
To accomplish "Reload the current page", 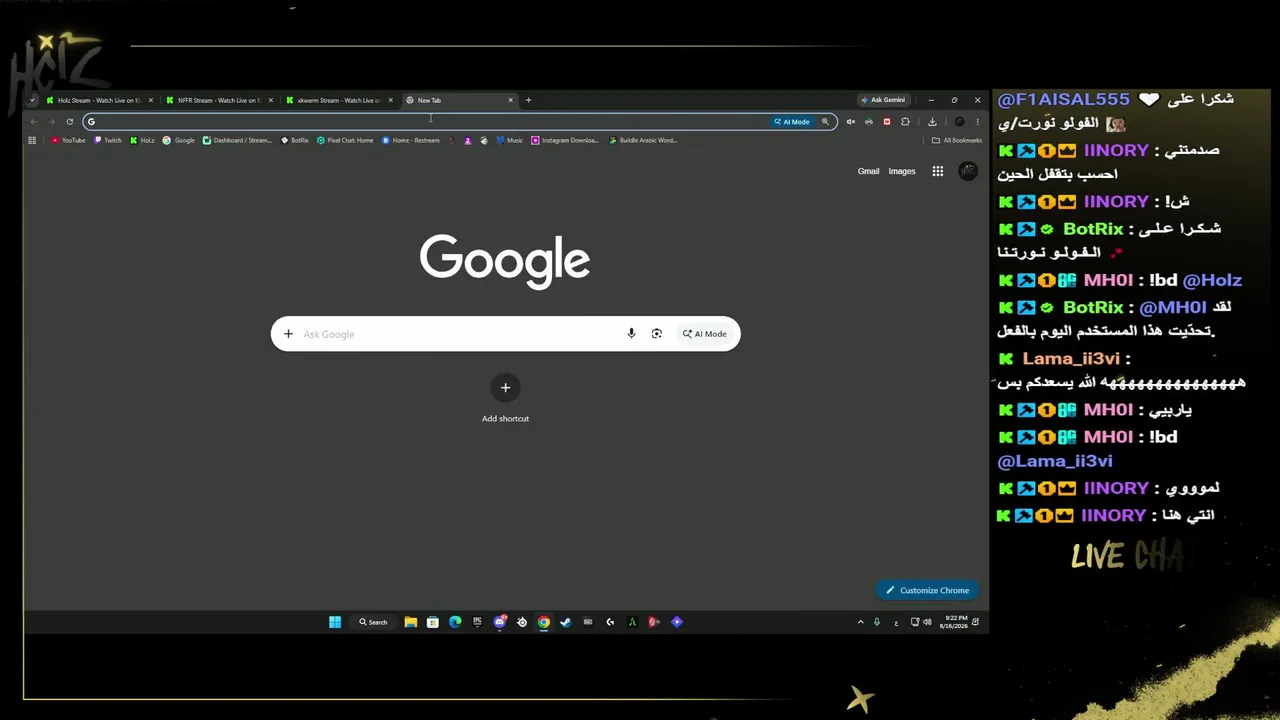I will (69, 122).
